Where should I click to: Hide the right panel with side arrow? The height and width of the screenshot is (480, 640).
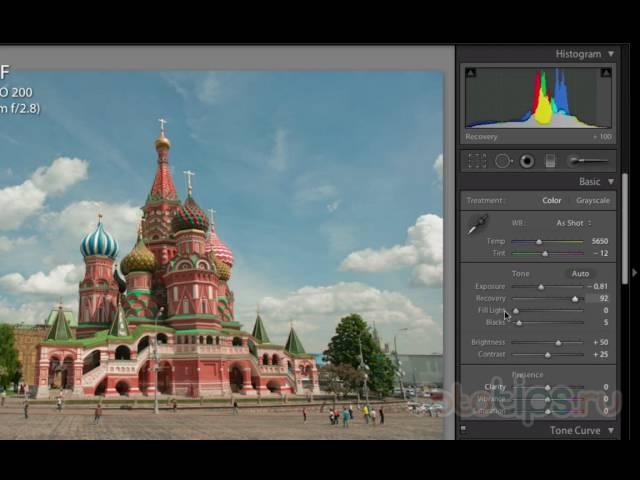tap(634, 272)
